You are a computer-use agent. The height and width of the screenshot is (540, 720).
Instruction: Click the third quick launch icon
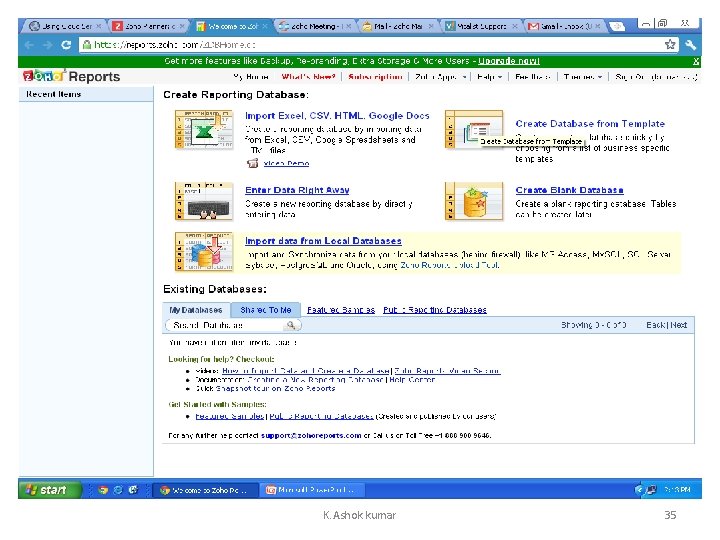[x=133, y=490]
